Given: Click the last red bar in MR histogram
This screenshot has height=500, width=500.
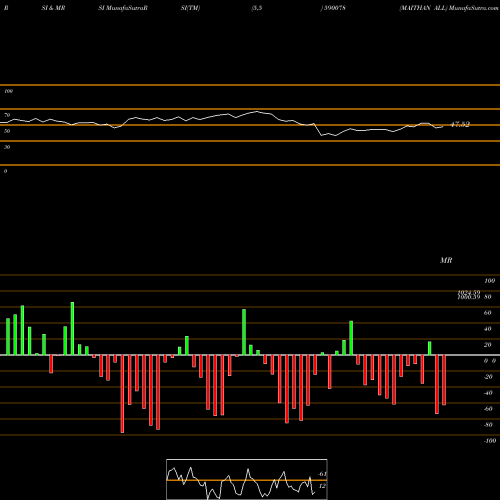Looking at the screenshot, I should [x=444, y=380].
